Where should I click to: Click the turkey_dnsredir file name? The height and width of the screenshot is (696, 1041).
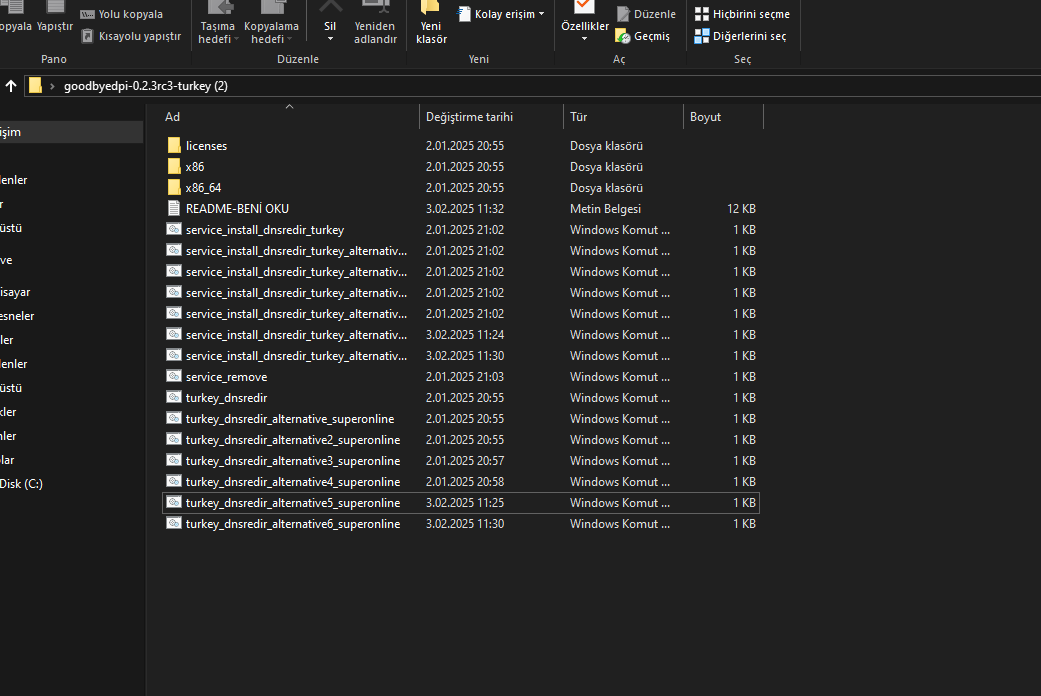click(226, 398)
